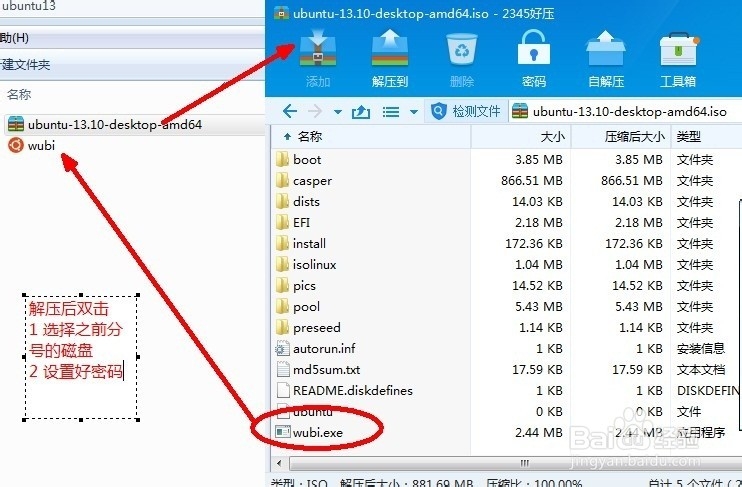This screenshot has width=742, height=487.
Task: Open the 工具箱 (Toolbox) icon
Action: [x=678, y=59]
